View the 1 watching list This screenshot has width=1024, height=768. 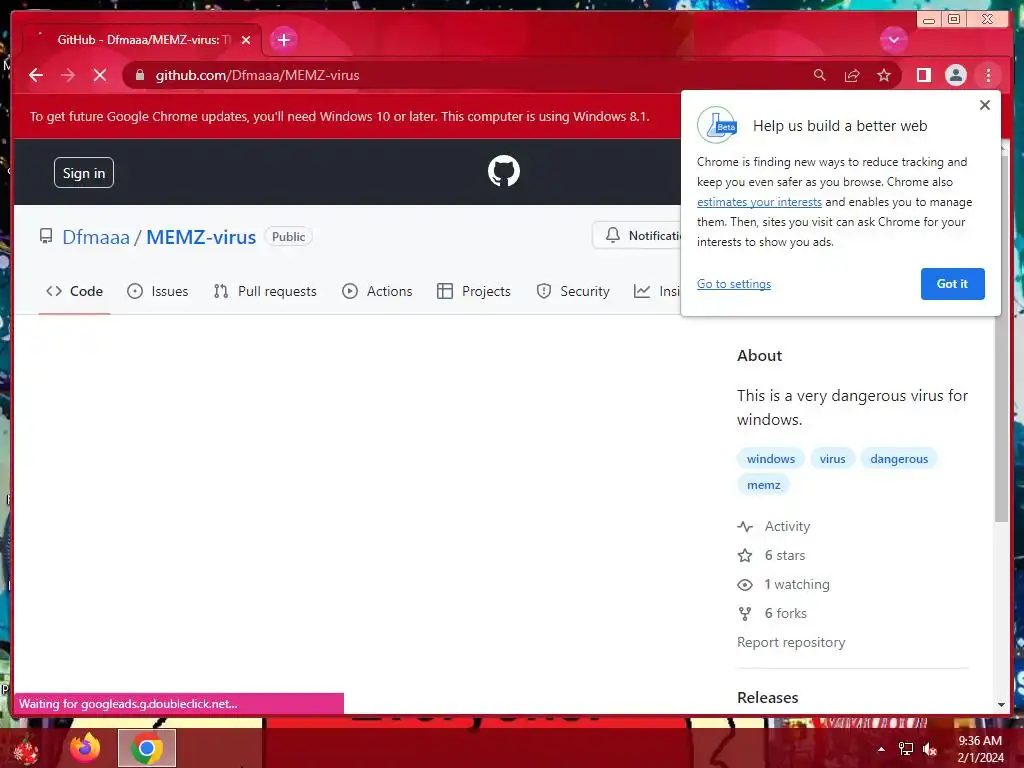tap(784, 584)
